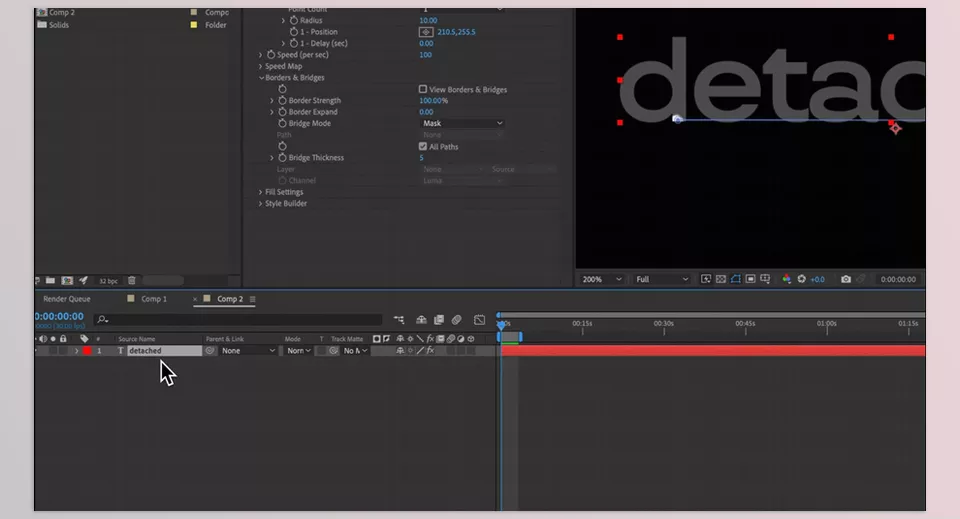Screen dimensions: 960x519
Task: Toggle the transparency grid in viewer
Action: click(x=721, y=279)
